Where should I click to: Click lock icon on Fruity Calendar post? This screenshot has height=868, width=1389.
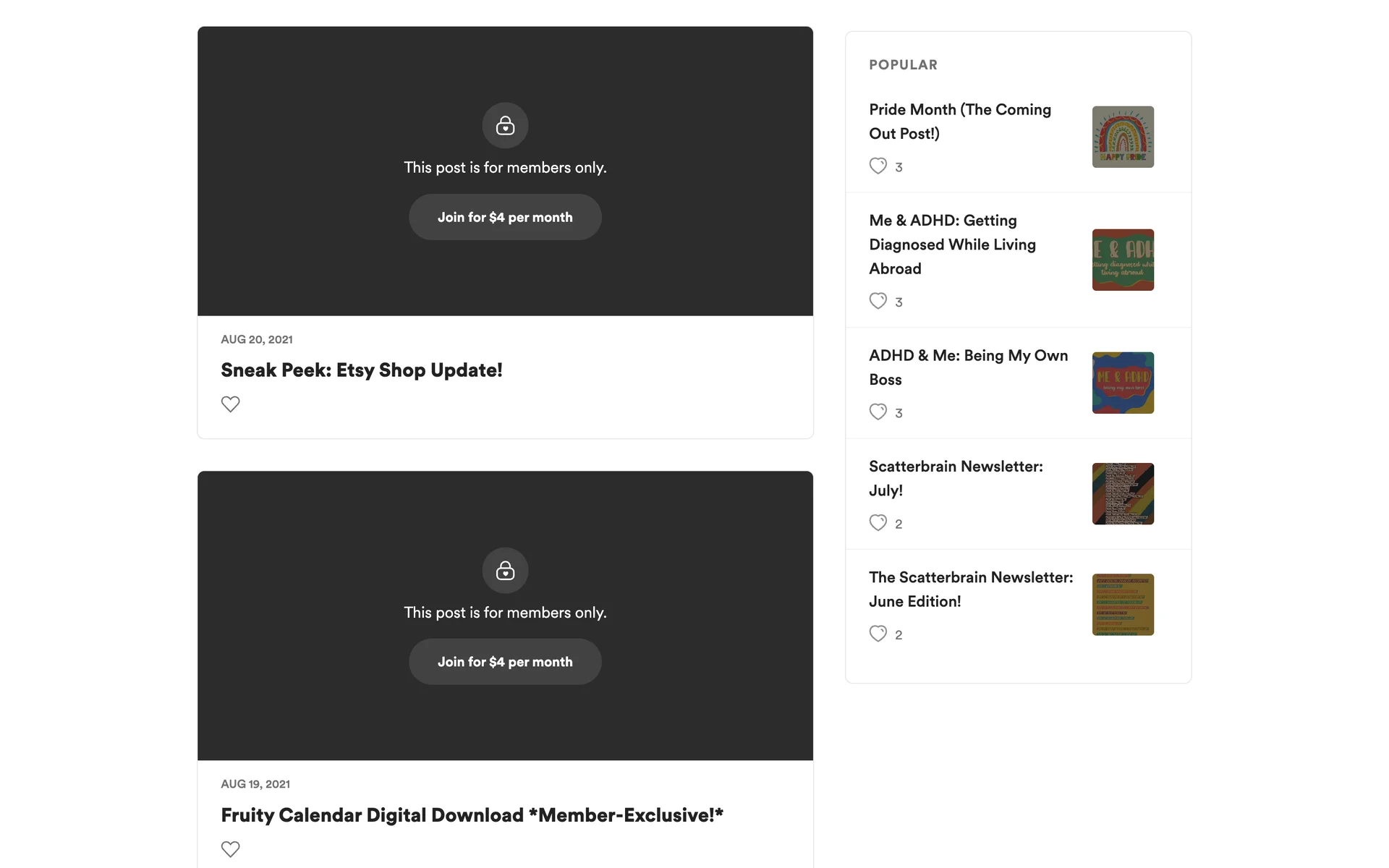coord(505,570)
